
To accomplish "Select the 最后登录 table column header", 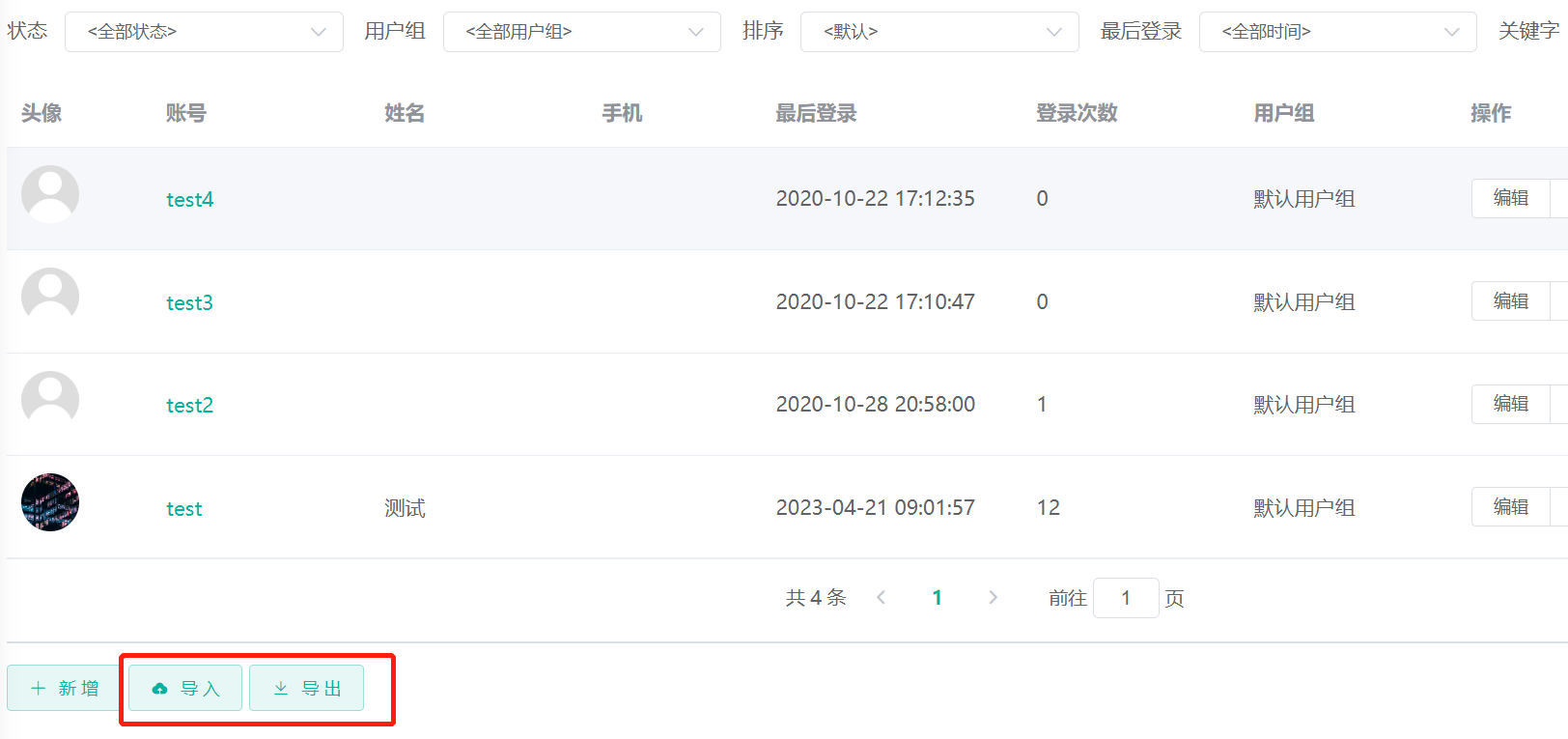I will click(x=816, y=113).
